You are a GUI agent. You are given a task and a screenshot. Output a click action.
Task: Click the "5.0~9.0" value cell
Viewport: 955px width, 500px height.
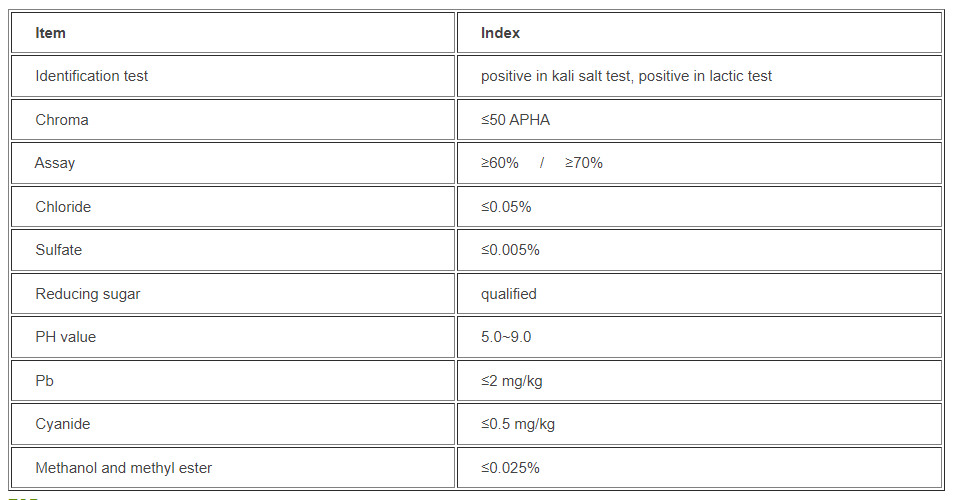506,337
